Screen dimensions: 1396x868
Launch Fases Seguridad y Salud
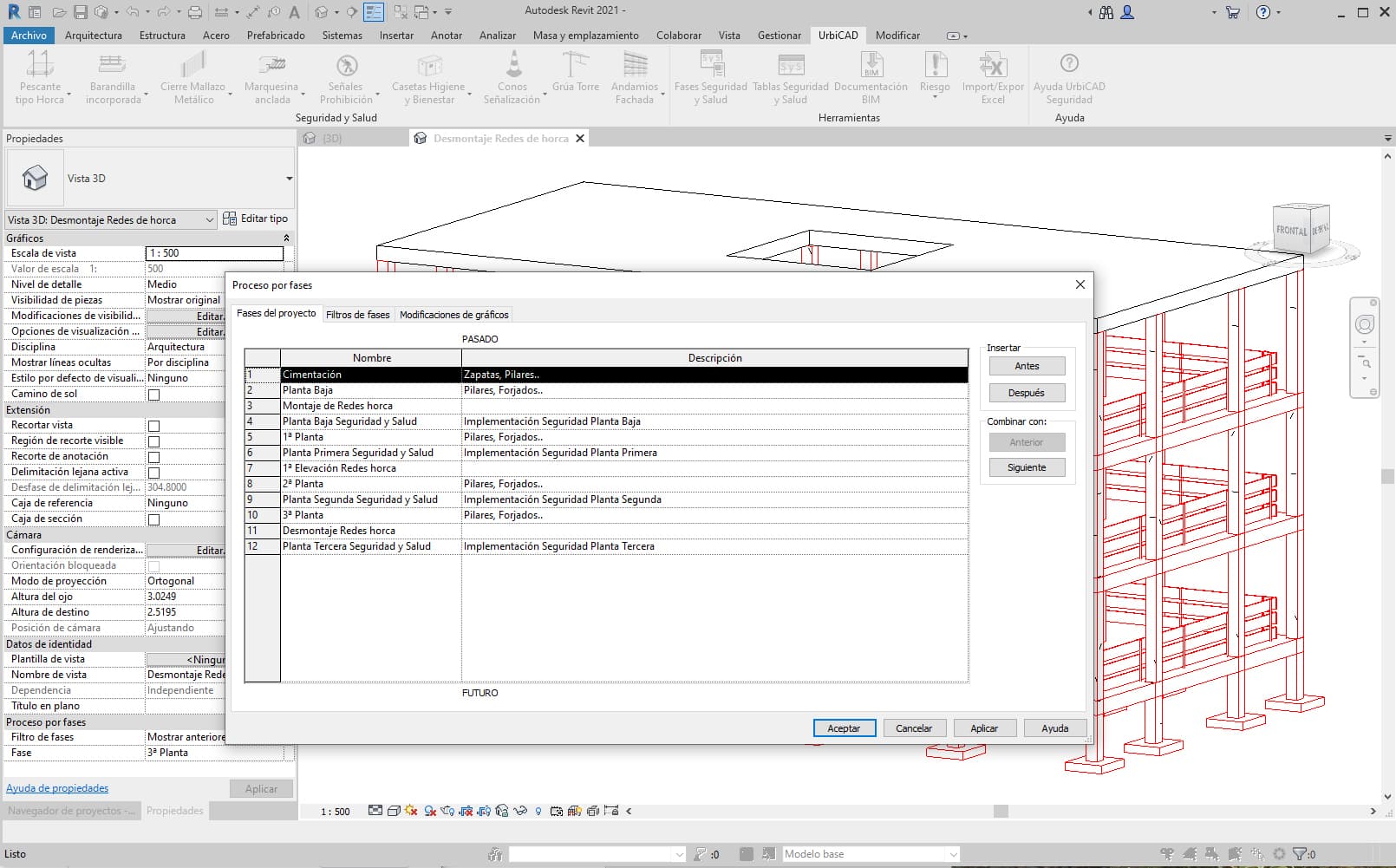pos(710,77)
